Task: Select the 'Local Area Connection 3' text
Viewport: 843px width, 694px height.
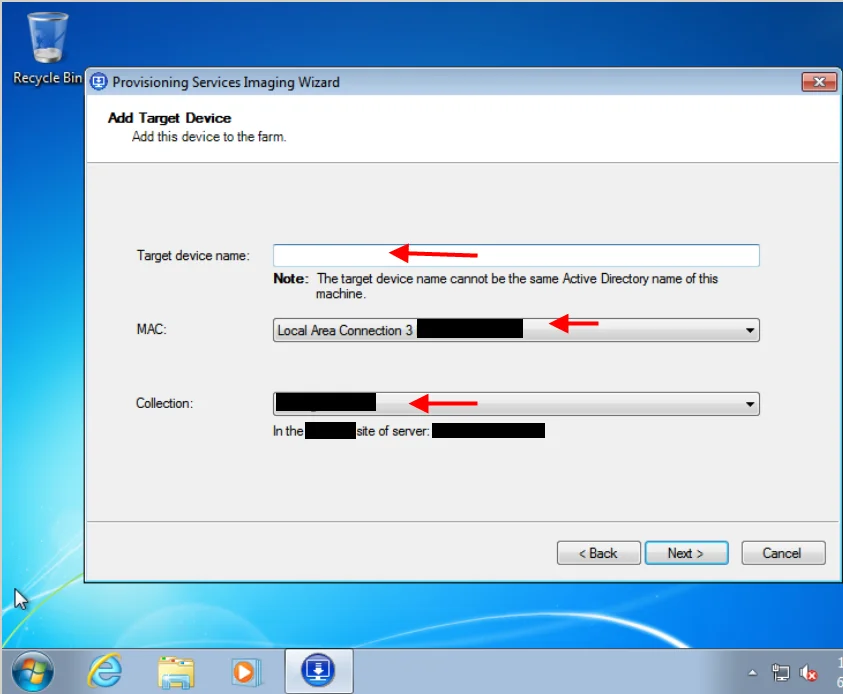Action: [345, 330]
